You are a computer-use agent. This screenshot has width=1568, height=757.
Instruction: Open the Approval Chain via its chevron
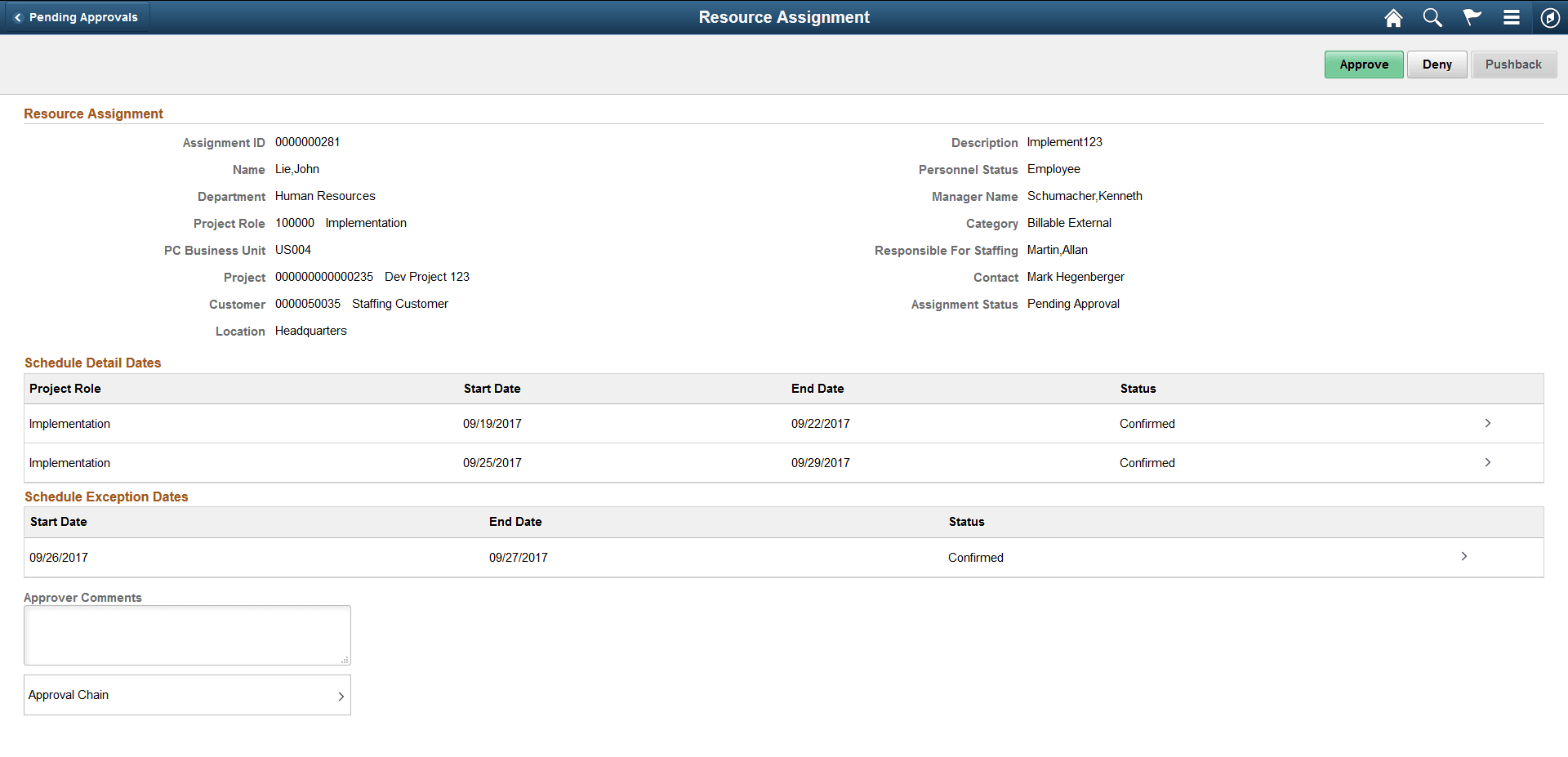[341, 695]
